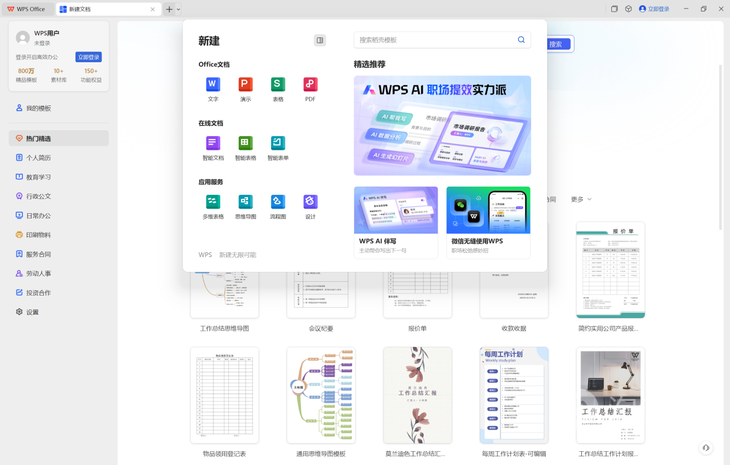Open the 微信无缝使用WPS card

[x=488, y=222]
